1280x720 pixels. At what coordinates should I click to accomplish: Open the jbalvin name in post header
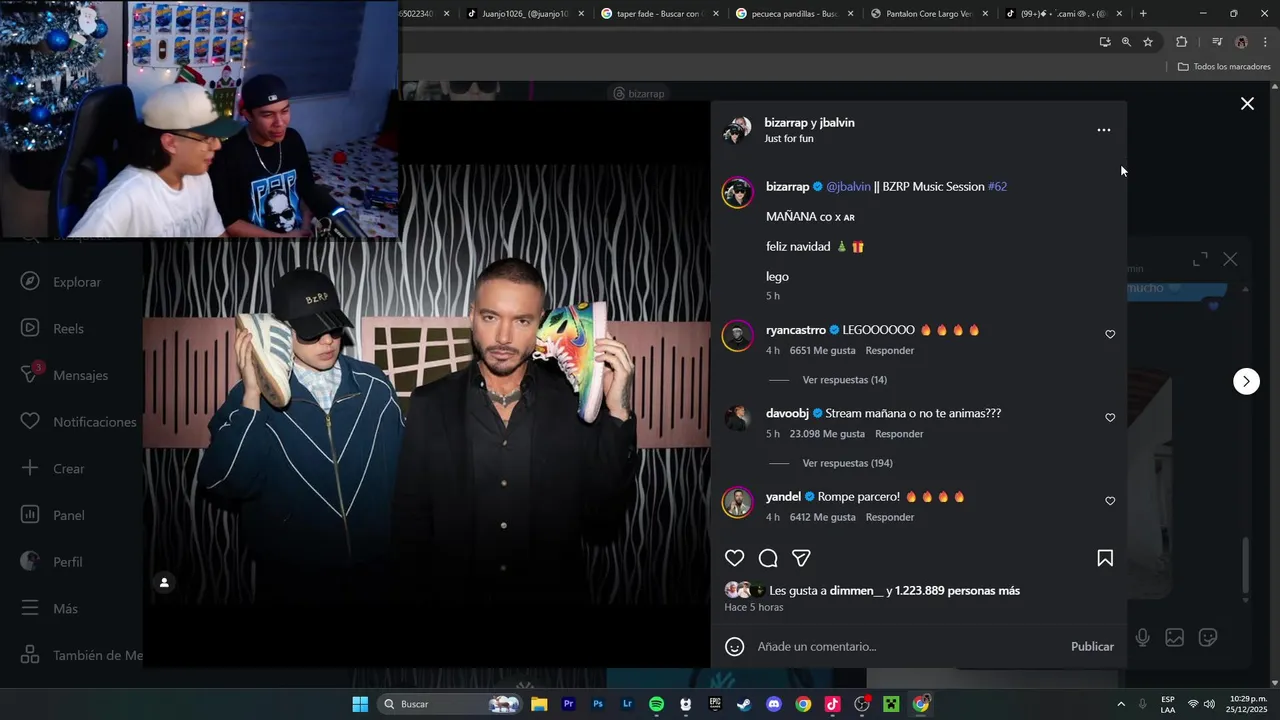coord(837,123)
